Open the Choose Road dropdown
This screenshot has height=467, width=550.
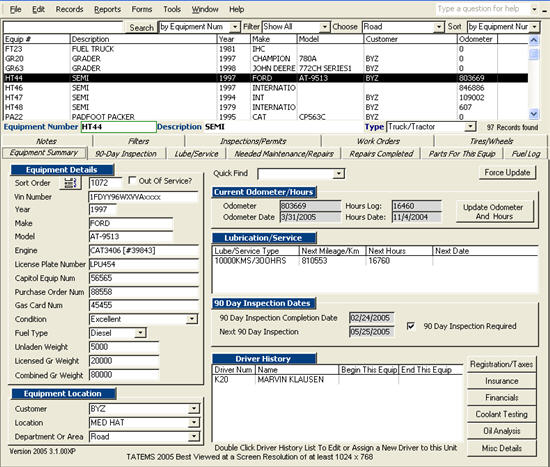pyautogui.click(x=438, y=27)
